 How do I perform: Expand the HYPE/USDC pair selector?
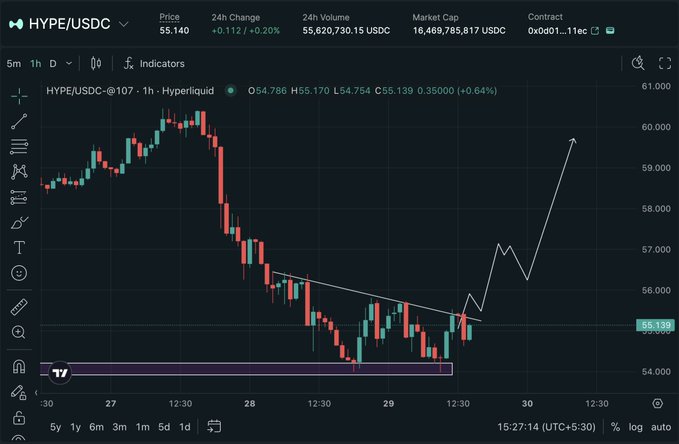tap(123, 24)
